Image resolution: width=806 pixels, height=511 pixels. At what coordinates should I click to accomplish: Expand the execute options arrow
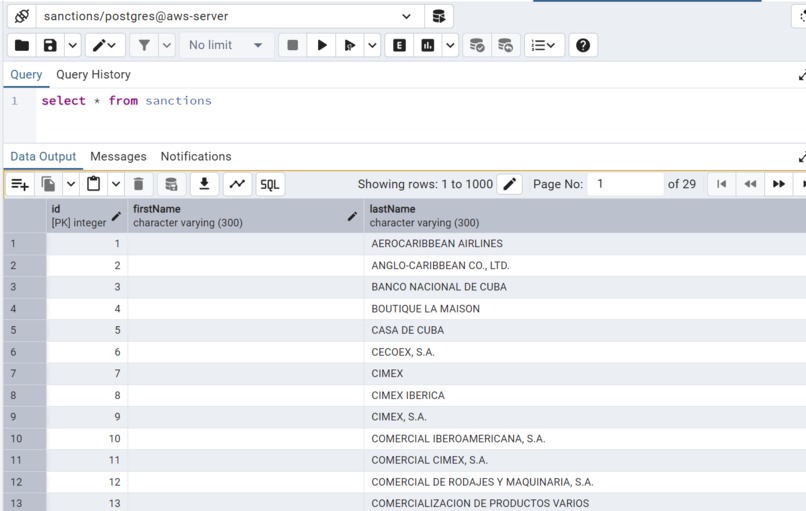372,45
